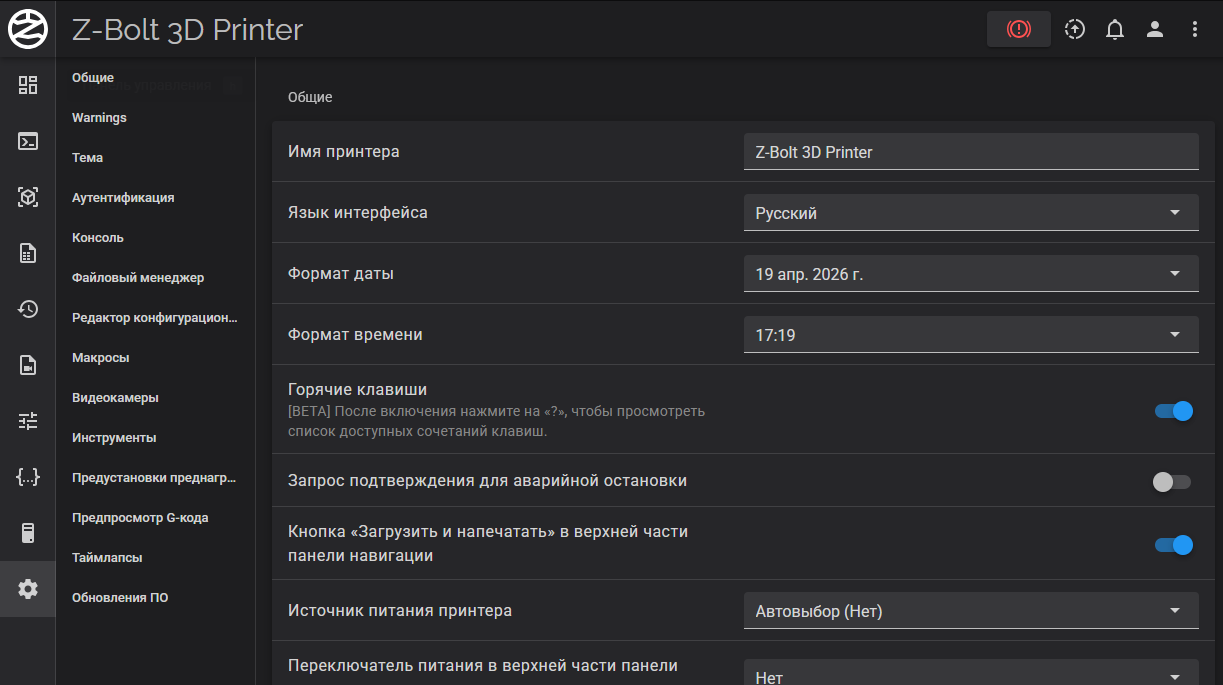Open the Источник питания принтера dropdown
This screenshot has width=1223, height=685.
[971, 611]
